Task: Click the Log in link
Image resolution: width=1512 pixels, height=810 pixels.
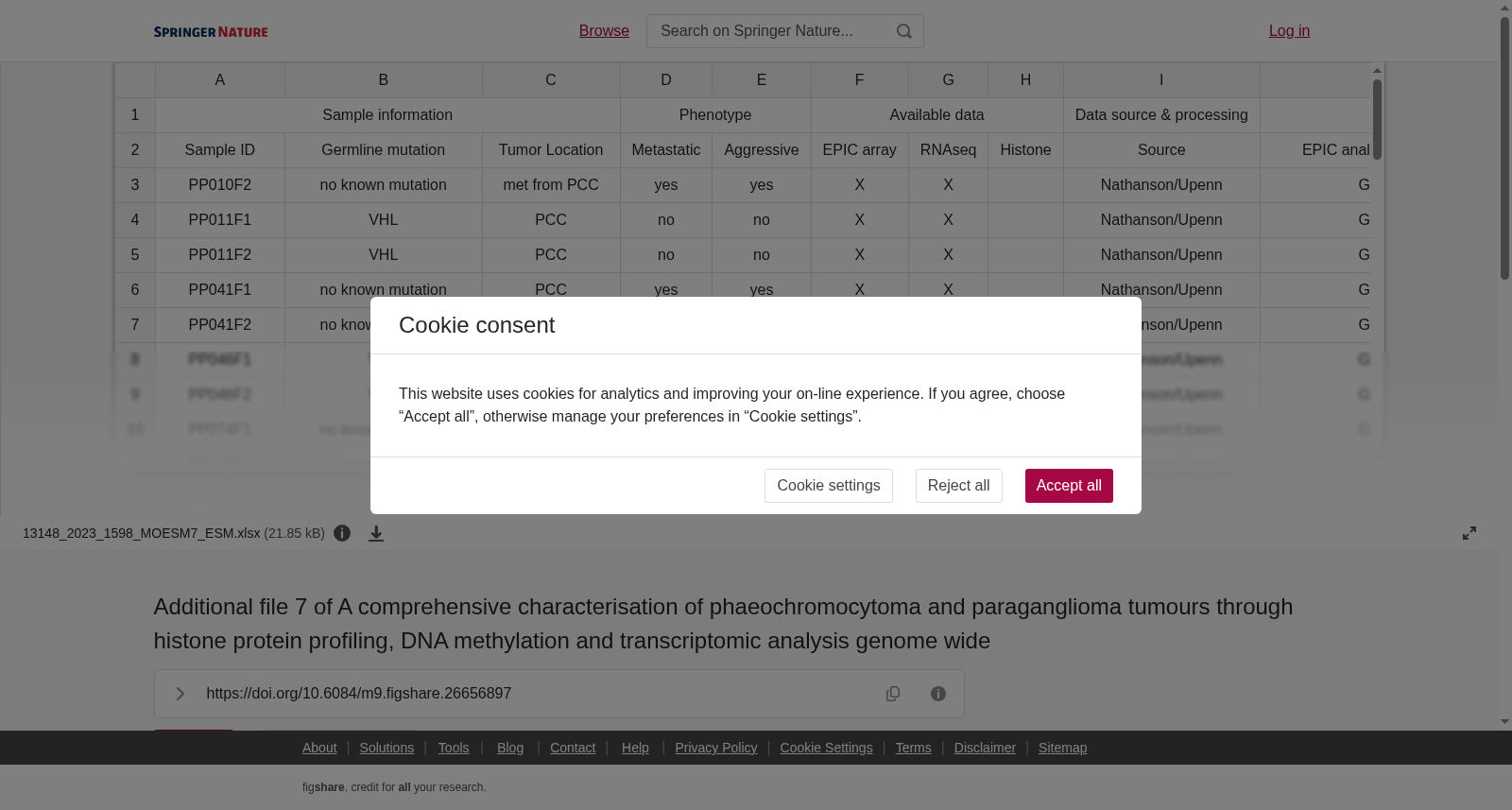Action: [x=1289, y=31]
